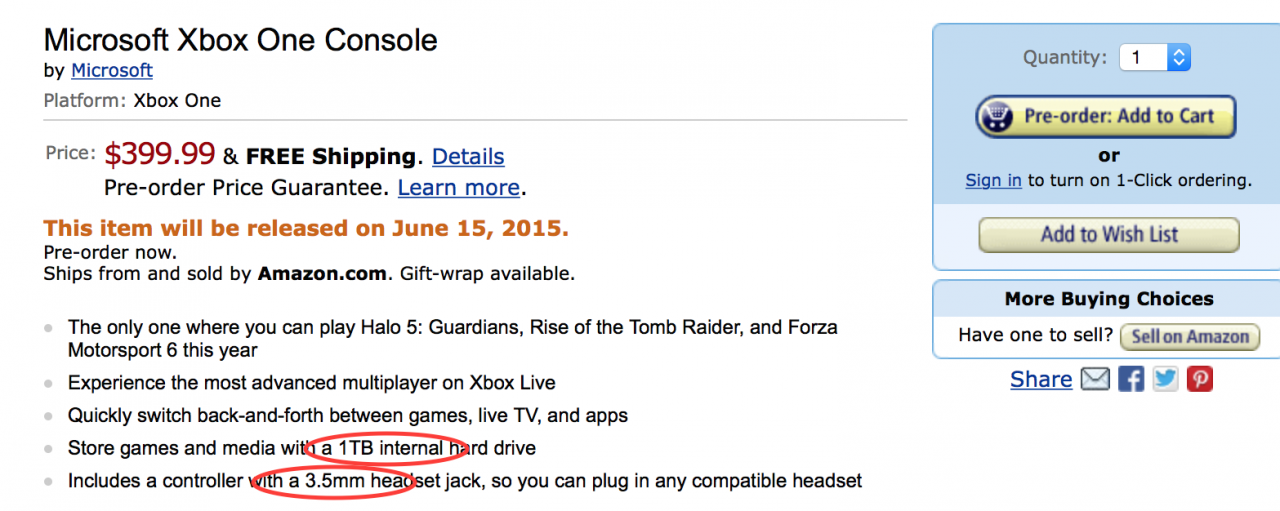Click the Add to Wish List button

(1108, 235)
